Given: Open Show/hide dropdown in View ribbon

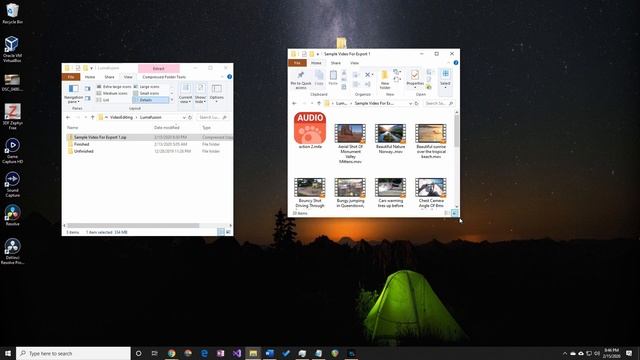Looking at the screenshot, I should [x=200, y=94].
